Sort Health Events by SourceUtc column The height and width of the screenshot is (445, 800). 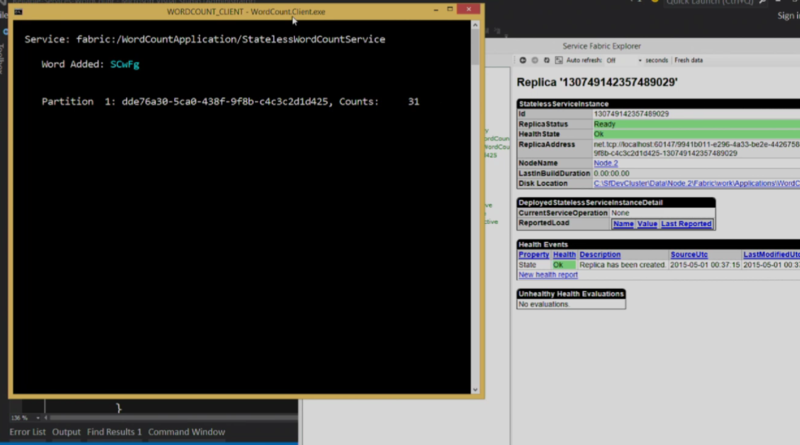click(x=689, y=255)
